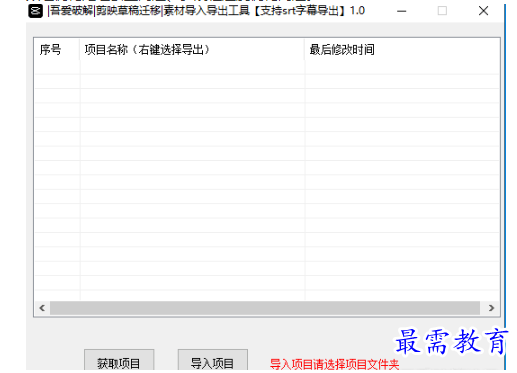Viewport: 517px width, 373px height.
Task: Click the 序号 column header
Action: pyautogui.click(x=57, y=50)
